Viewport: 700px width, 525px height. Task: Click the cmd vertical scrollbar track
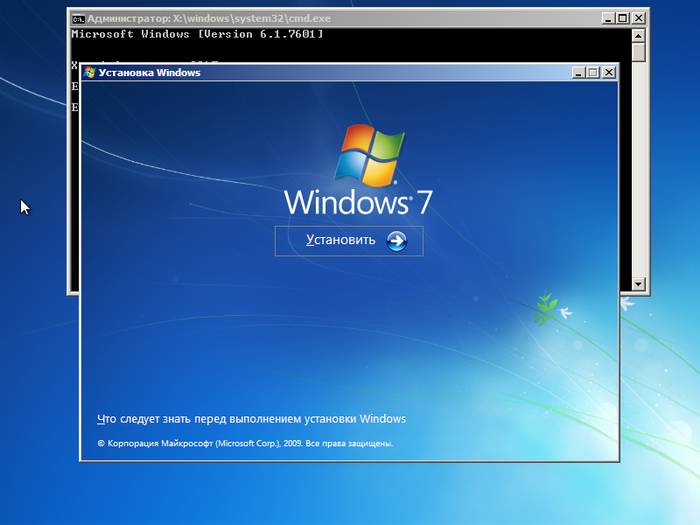639,160
